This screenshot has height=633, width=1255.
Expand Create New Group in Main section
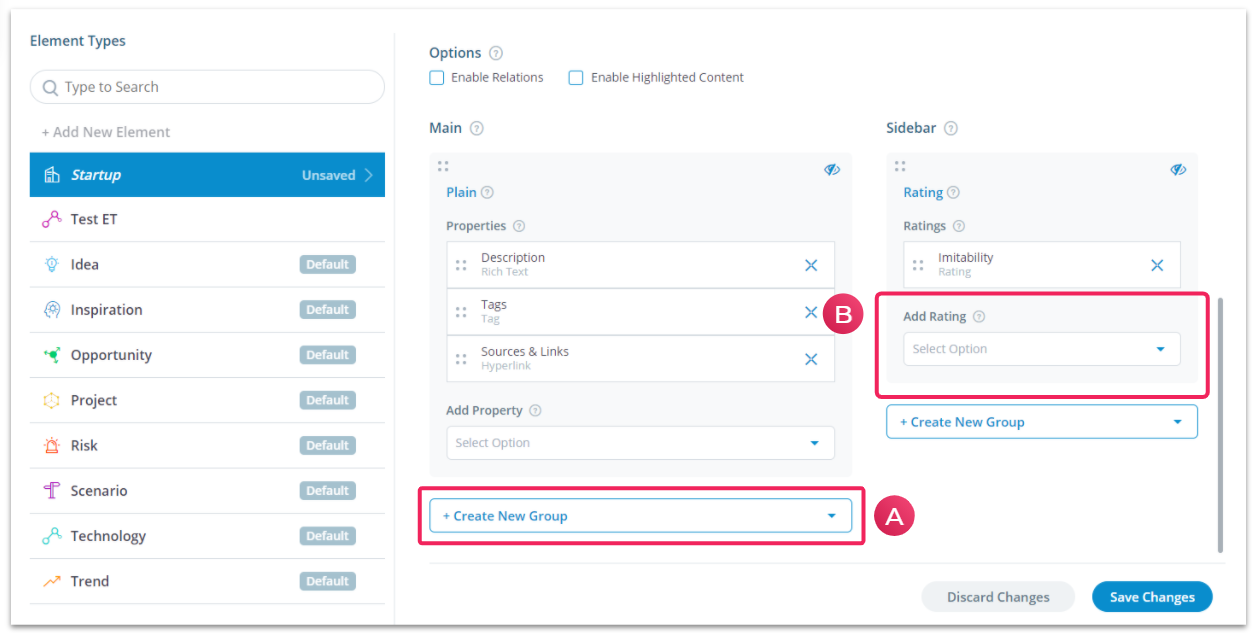(640, 516)
